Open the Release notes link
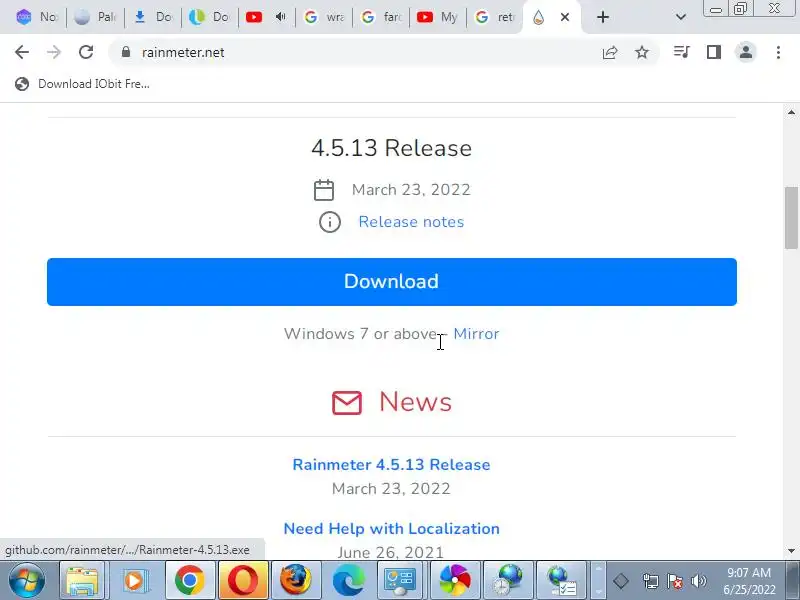 point(411,222)
